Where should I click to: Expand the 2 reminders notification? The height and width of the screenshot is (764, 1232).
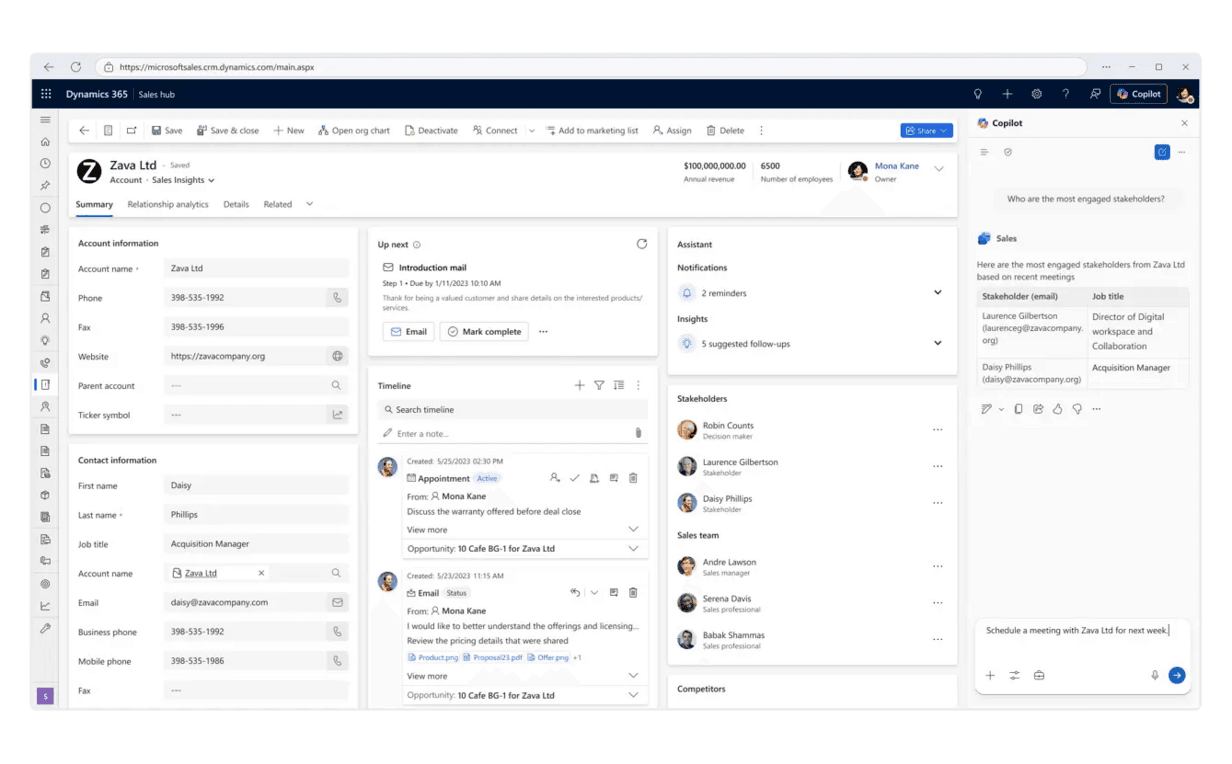click(x=937, y=293)
